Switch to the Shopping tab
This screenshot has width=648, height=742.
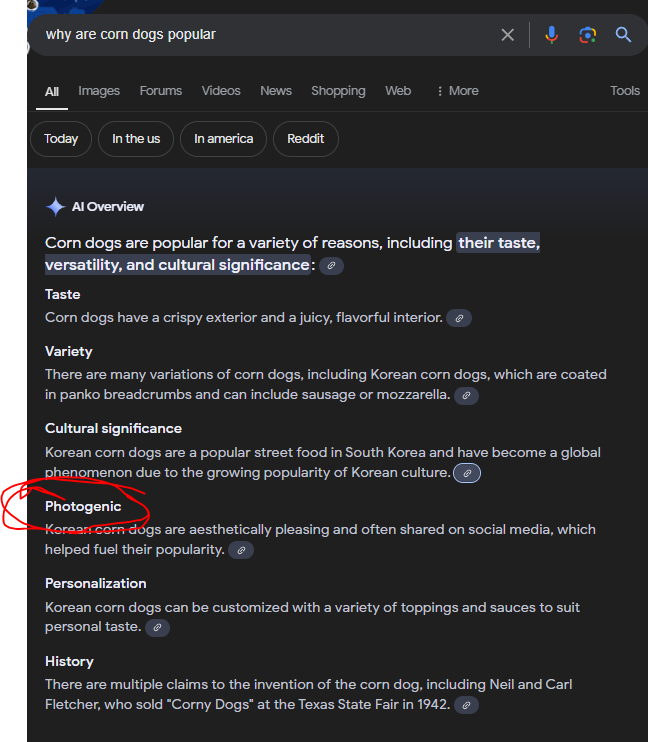(338, 91)
